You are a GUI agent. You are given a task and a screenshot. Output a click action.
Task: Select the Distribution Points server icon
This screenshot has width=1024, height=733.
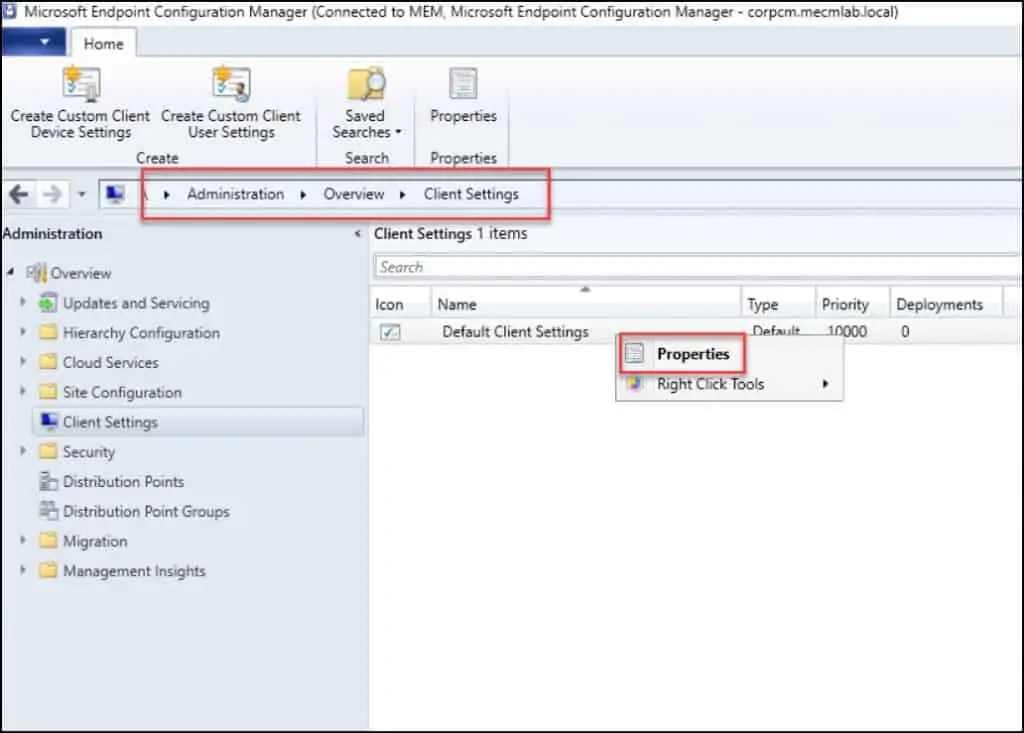[48, 481]
